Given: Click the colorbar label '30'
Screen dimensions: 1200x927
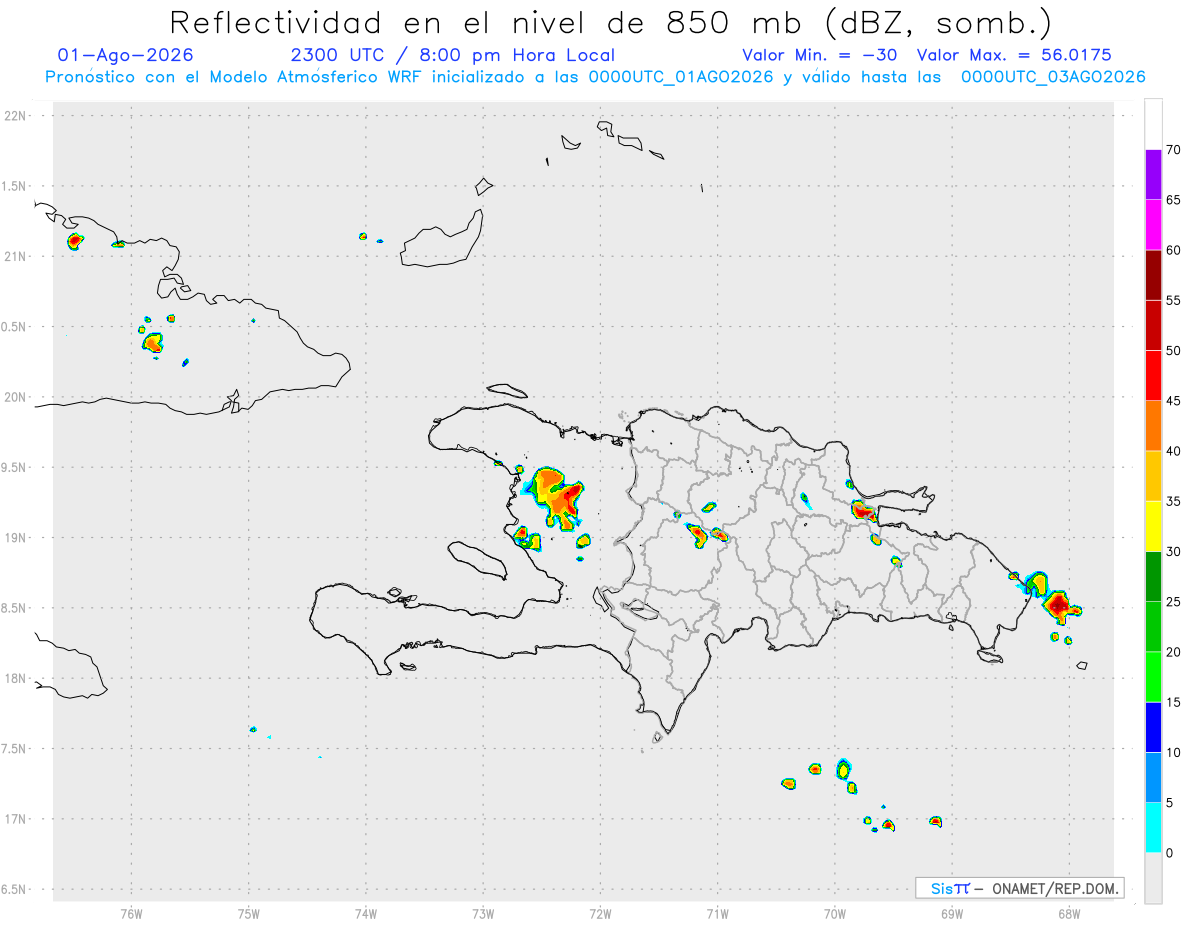Looking at the screenshot, I should coord(1173,552).
